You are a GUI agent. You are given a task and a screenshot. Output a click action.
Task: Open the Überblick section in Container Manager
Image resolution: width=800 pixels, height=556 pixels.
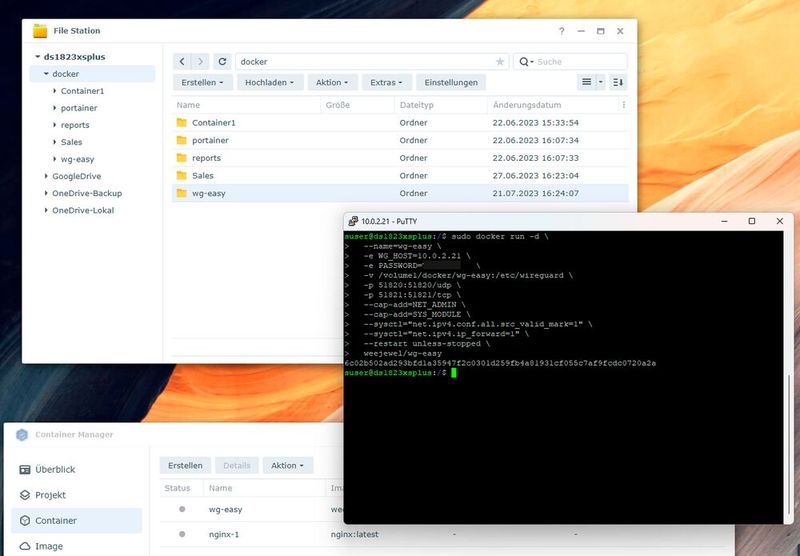pos(55,469)
